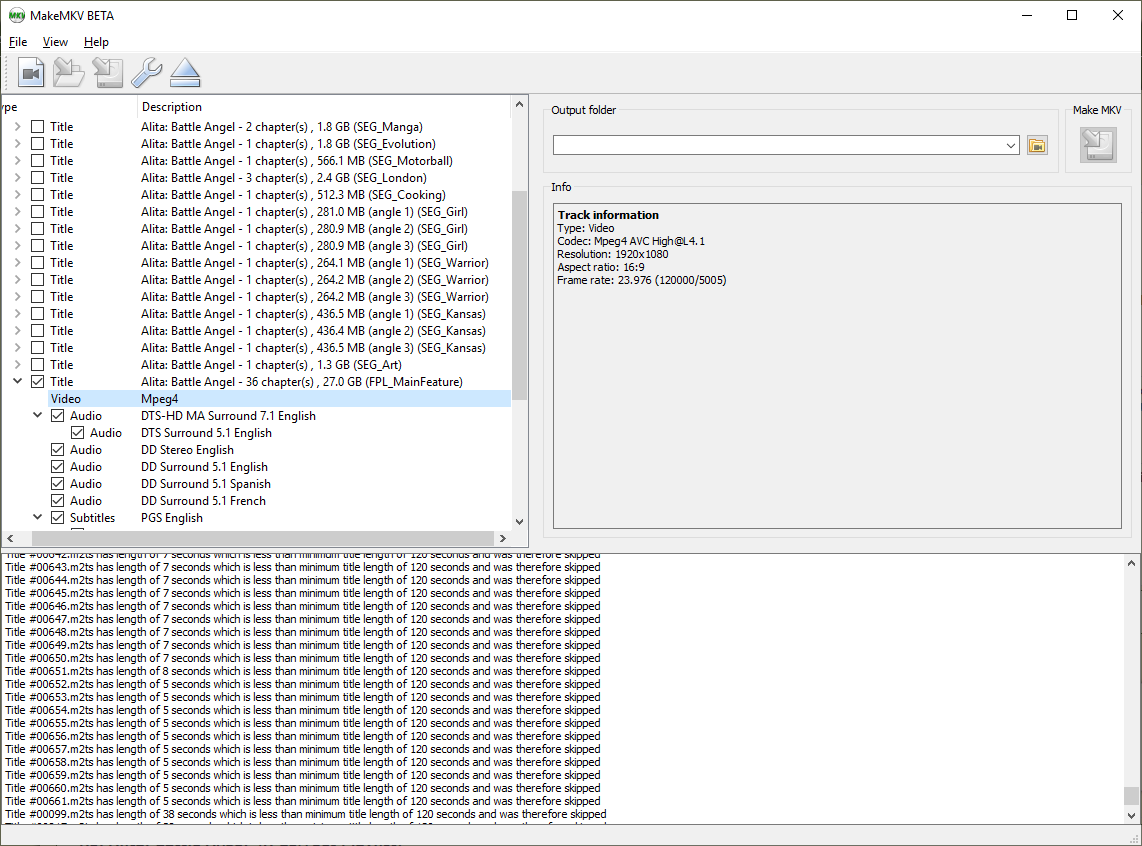This screenshot has width=1142, height=846.
Task: Uncheck the DD Surround 5.1 French audio
Action: tap(58, 501)
